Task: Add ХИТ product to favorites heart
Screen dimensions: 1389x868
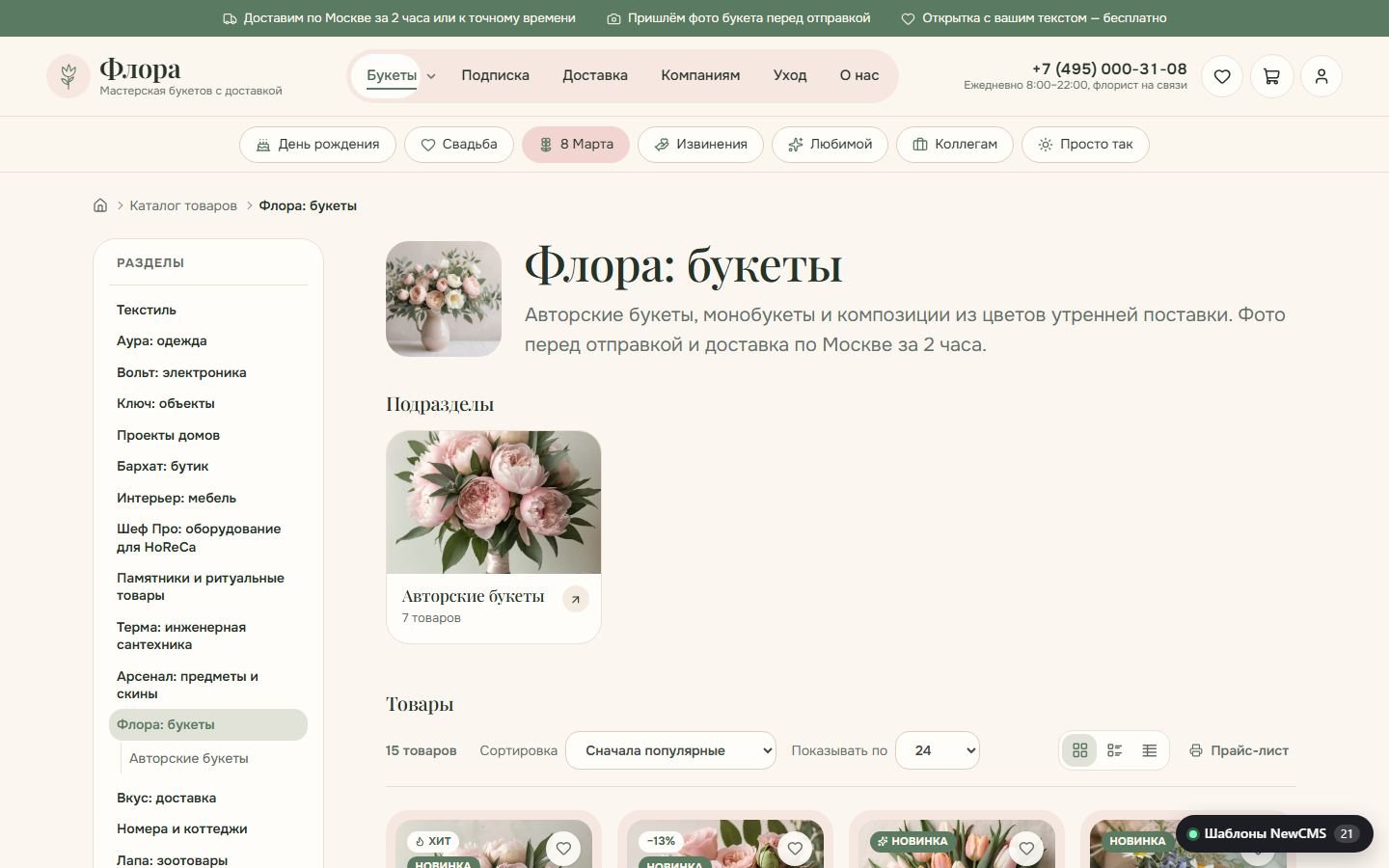Action: pos(563,849)
